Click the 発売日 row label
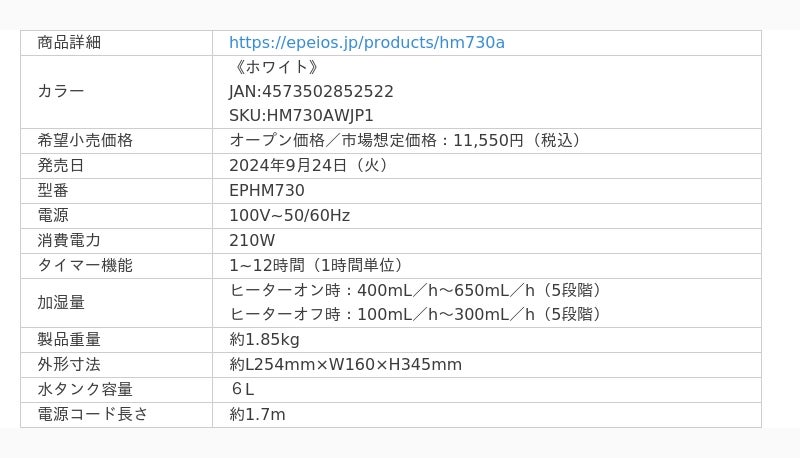Screen dimensions: 800x458 [x=61, y=165]
